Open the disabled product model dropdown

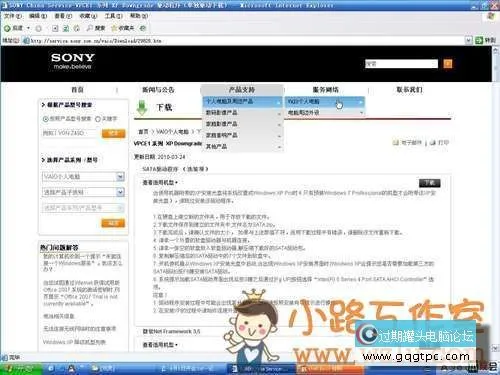(83, 208)
